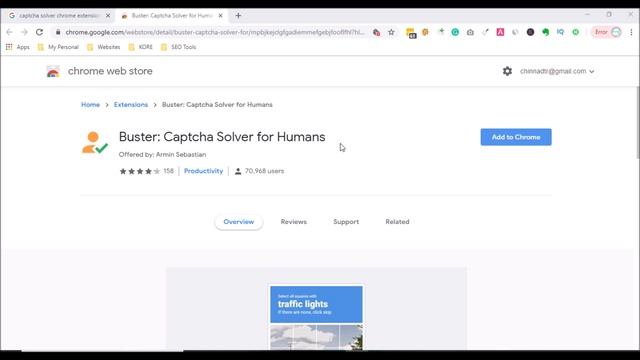Open the color picker eyedropper extension
Viewport: 640px width, 360px height.
click(485, 32)
